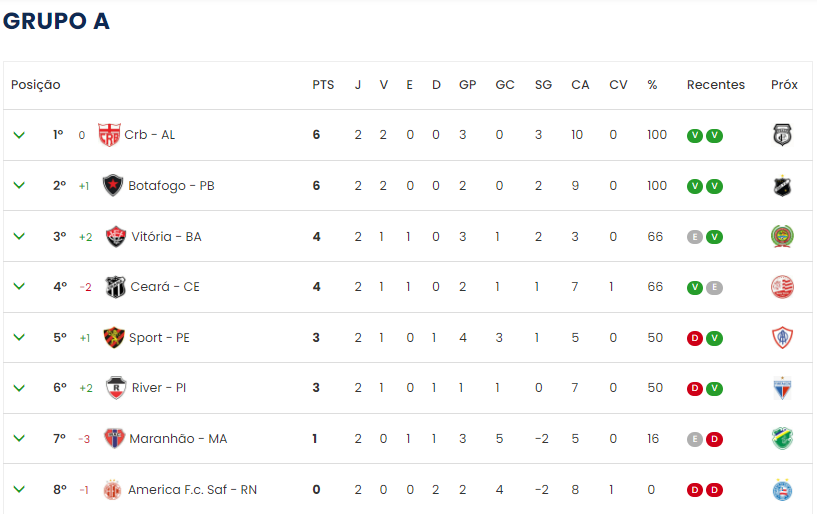Click the Maranhão - MA team crest
The height and width of the screenshot is (514, 817).
(114, 439)
